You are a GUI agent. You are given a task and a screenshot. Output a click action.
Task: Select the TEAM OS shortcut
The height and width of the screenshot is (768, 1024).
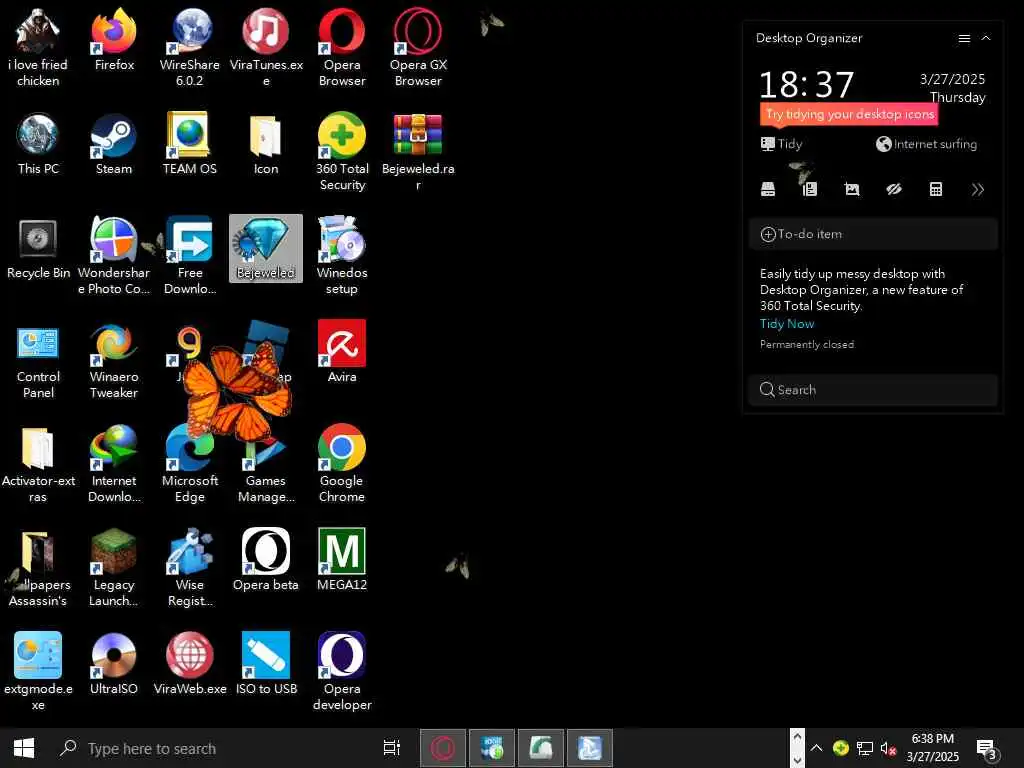[189, 144]
